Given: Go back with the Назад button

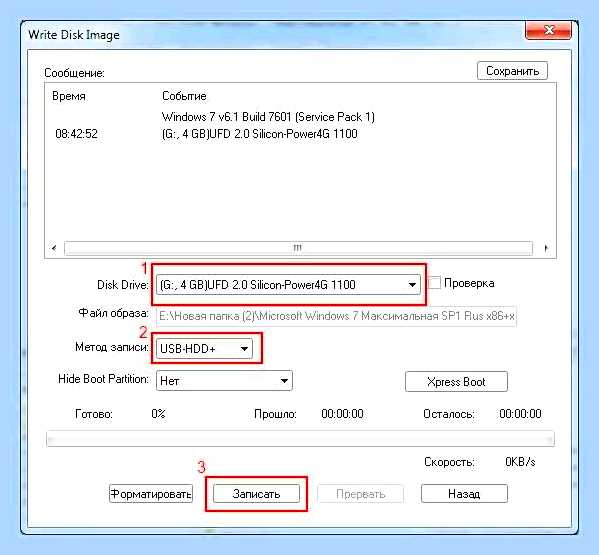Looking at the screenshot, I should click(464, 494).
